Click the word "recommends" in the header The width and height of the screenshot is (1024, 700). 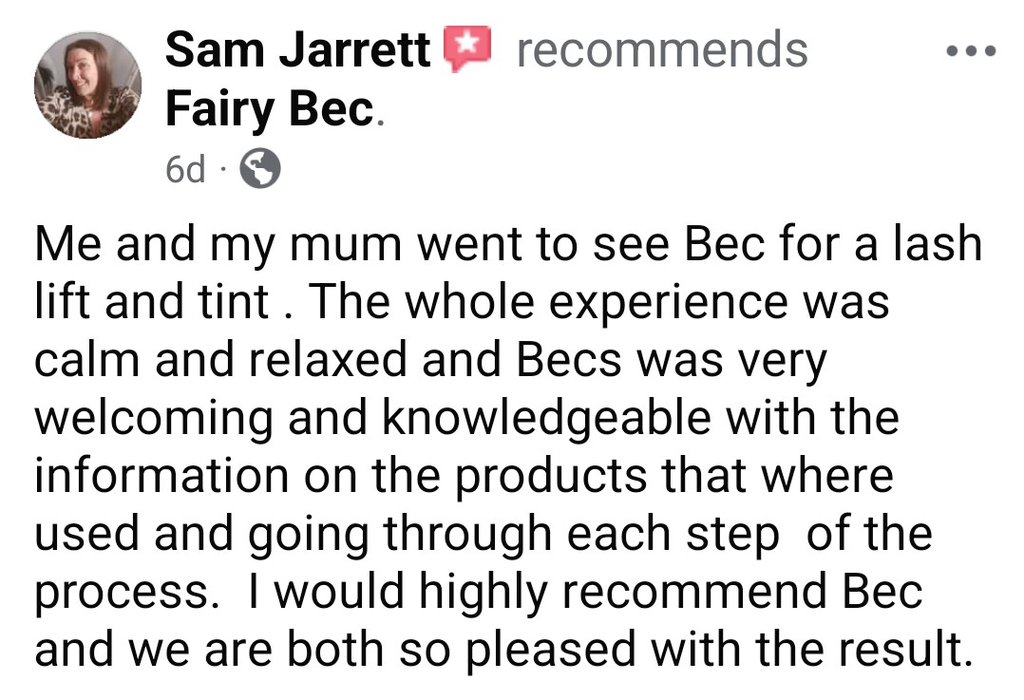662,49
